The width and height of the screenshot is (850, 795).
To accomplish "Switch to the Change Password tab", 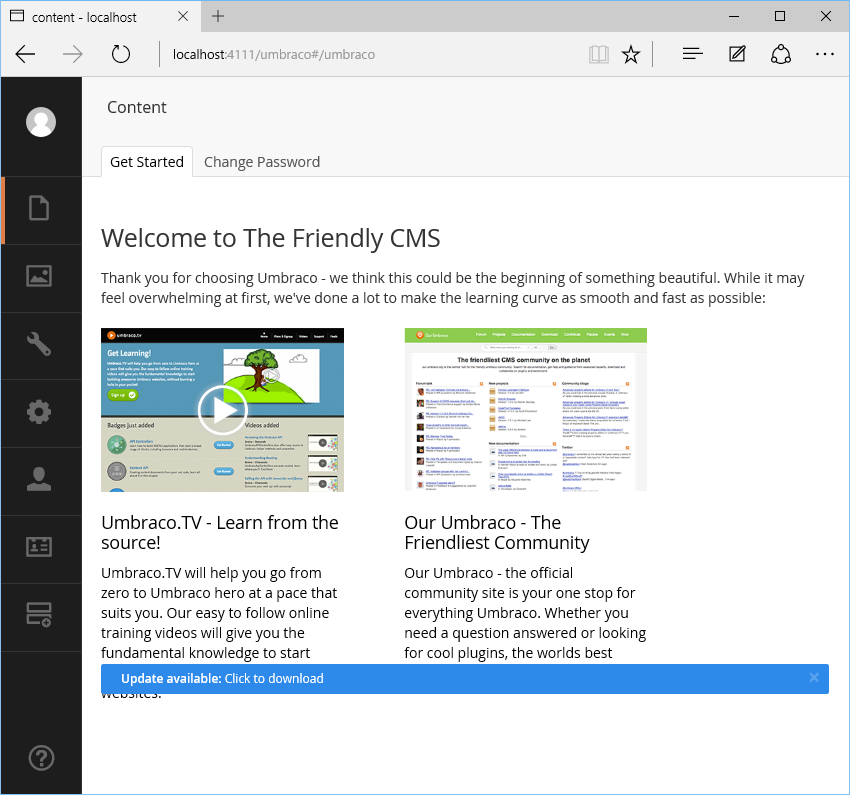I will tap(262, 162).
